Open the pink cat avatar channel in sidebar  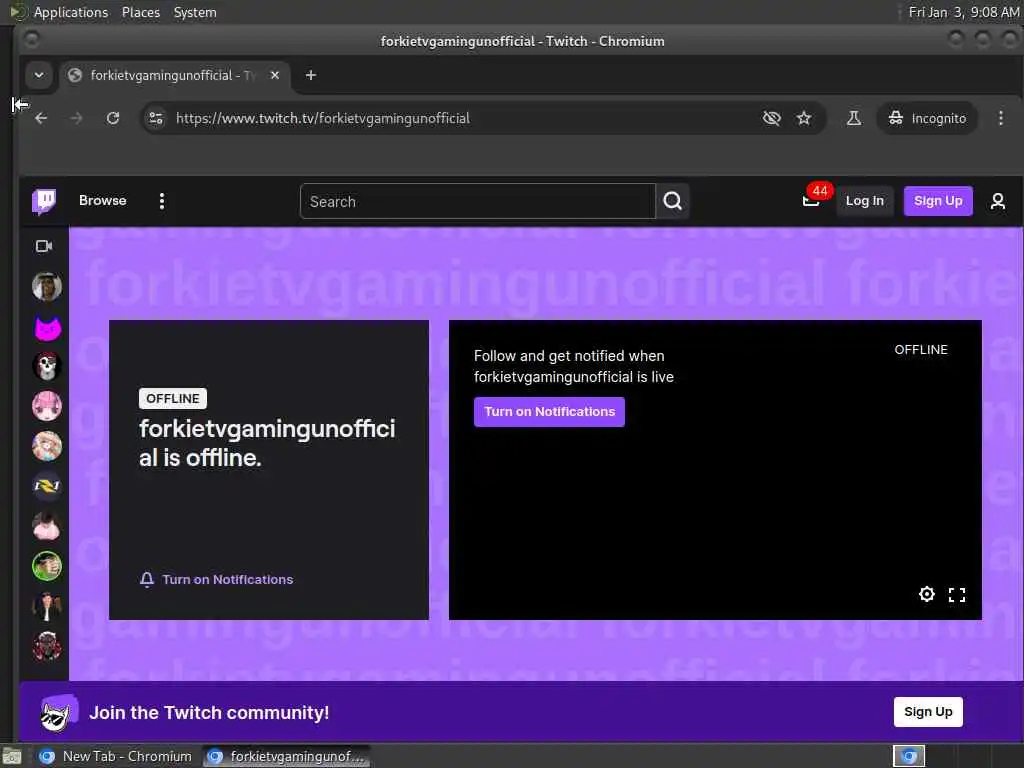(47, 328)
